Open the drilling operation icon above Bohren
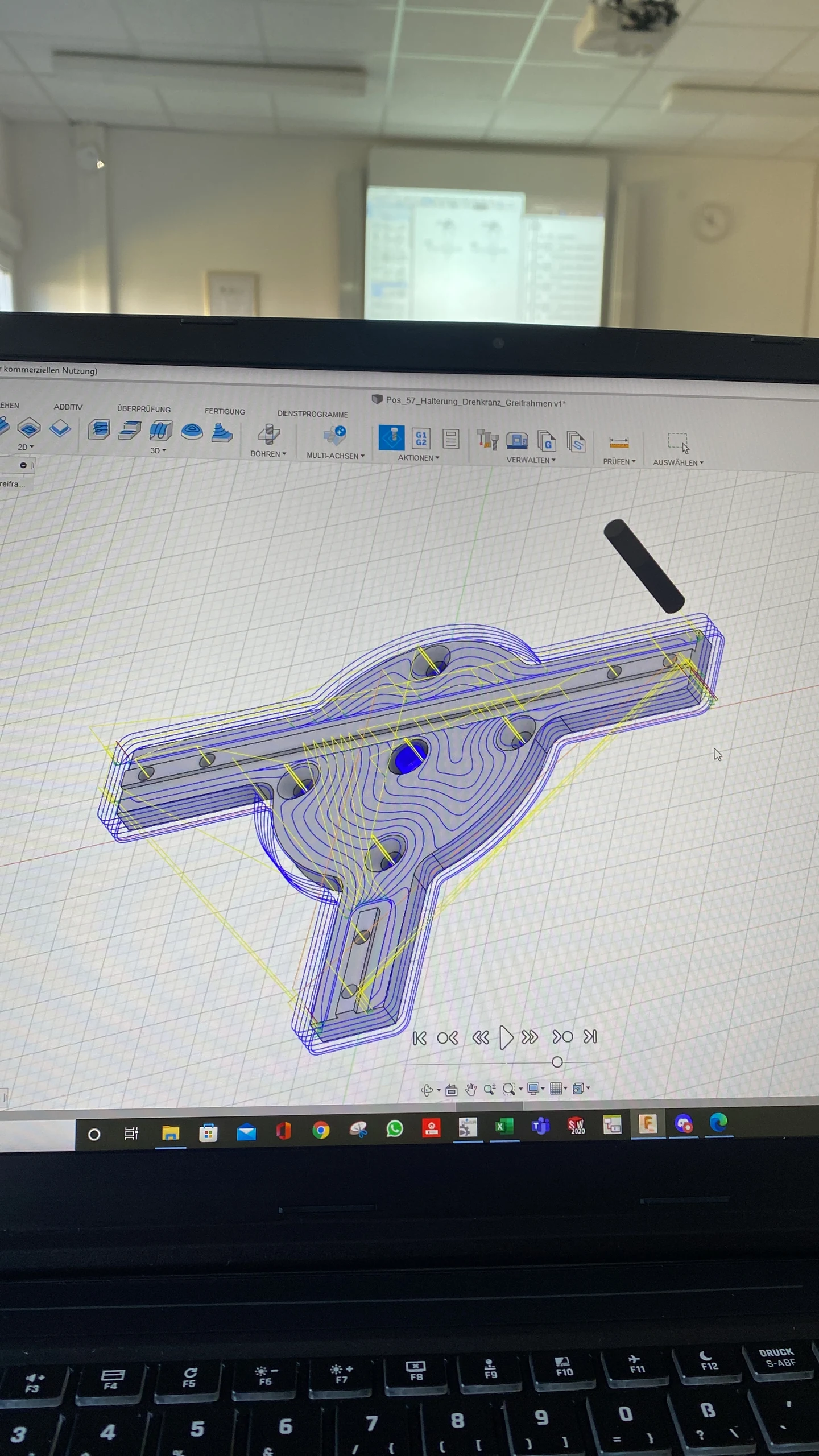The width and height of the screenshot is (819, 1456). (268, 435)
